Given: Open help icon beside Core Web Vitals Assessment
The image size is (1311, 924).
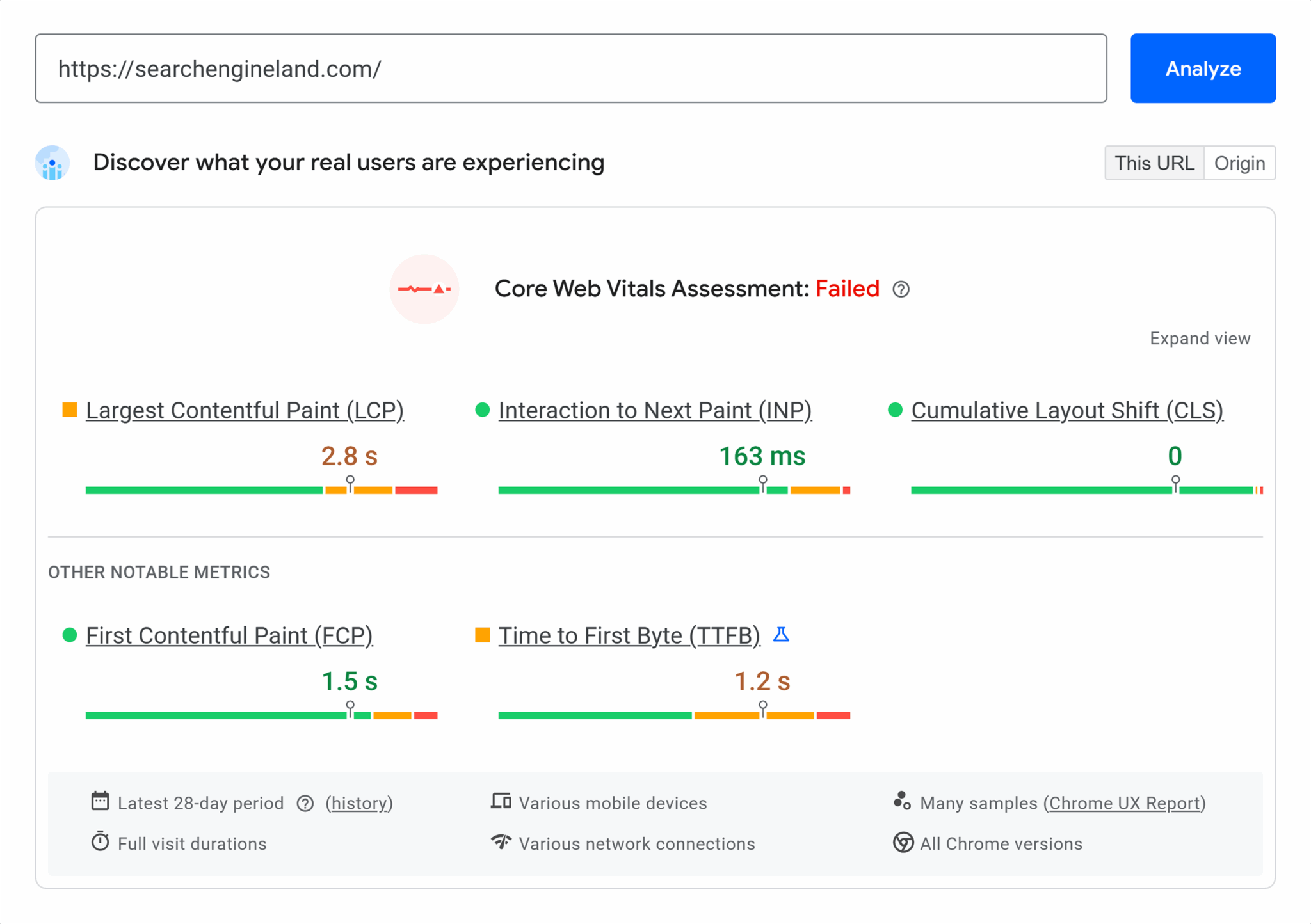Looking at the screenshot, I should [x=901, y=289].
